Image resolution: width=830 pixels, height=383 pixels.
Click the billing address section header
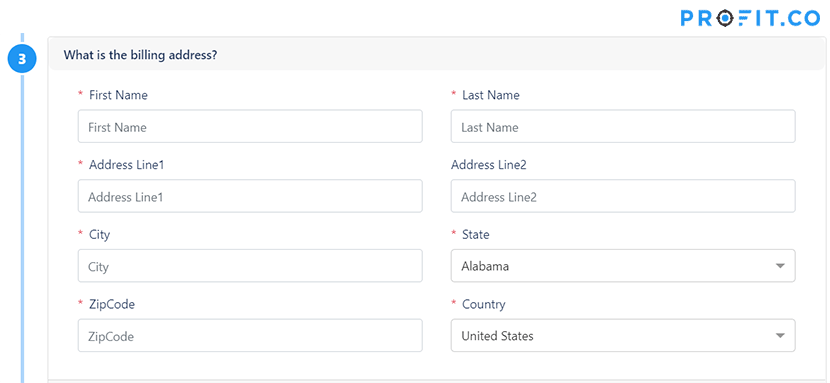(x=436, y=54)
